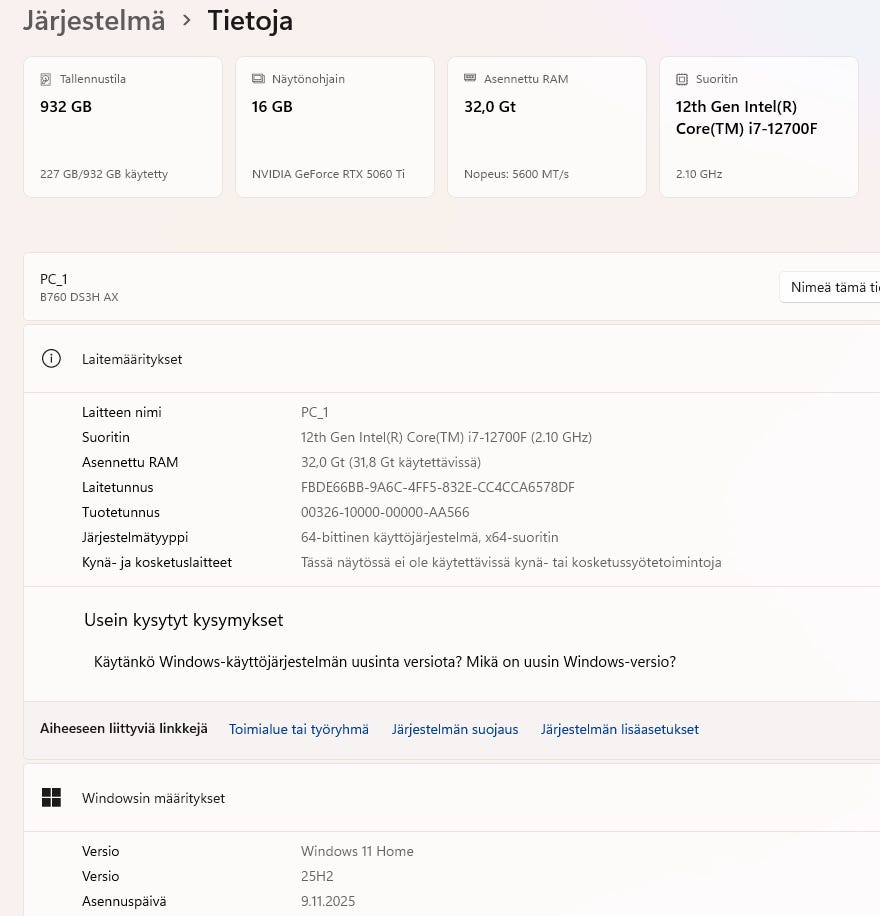Click the breadcrumb chevron after Järjestelmä
880x916 pixels.
click(187, 20)
